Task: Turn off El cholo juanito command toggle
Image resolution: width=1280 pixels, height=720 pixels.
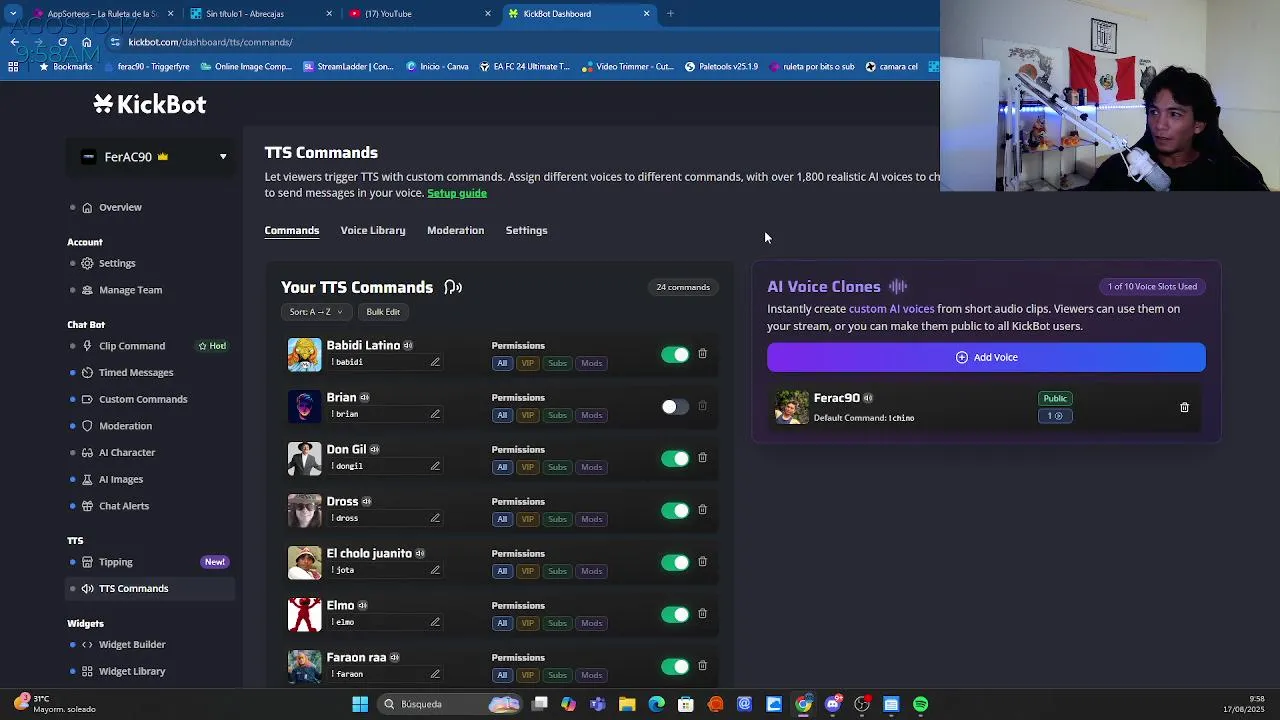Action: (675, 563)
